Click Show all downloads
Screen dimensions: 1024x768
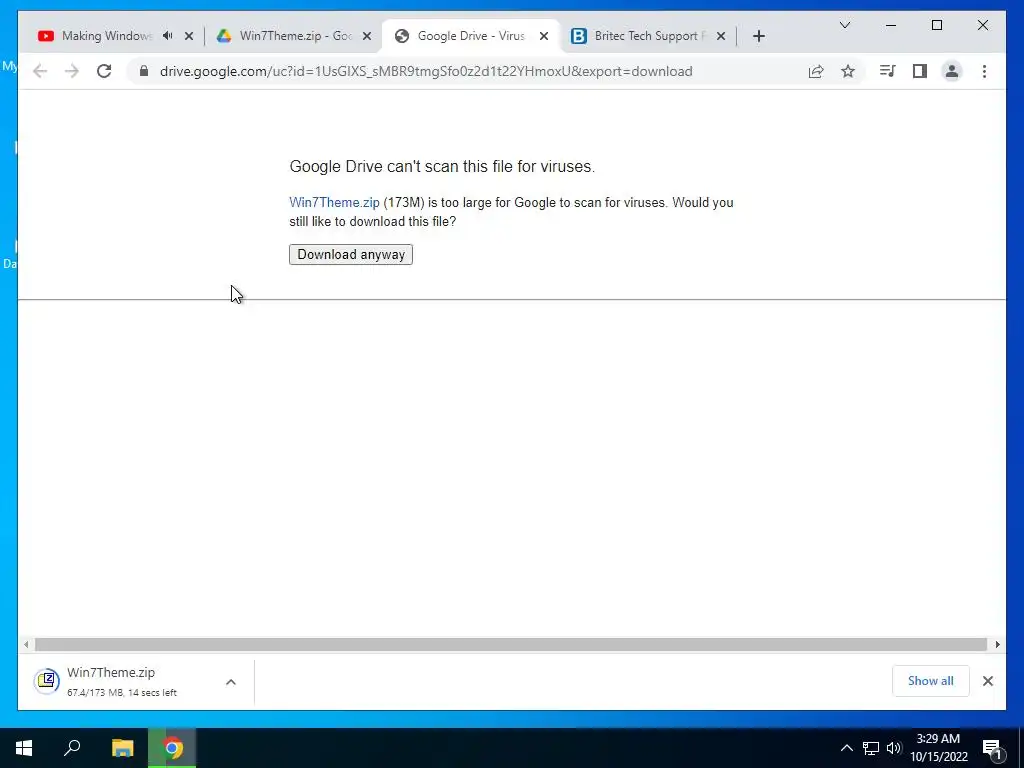click(x=931, y=681)
